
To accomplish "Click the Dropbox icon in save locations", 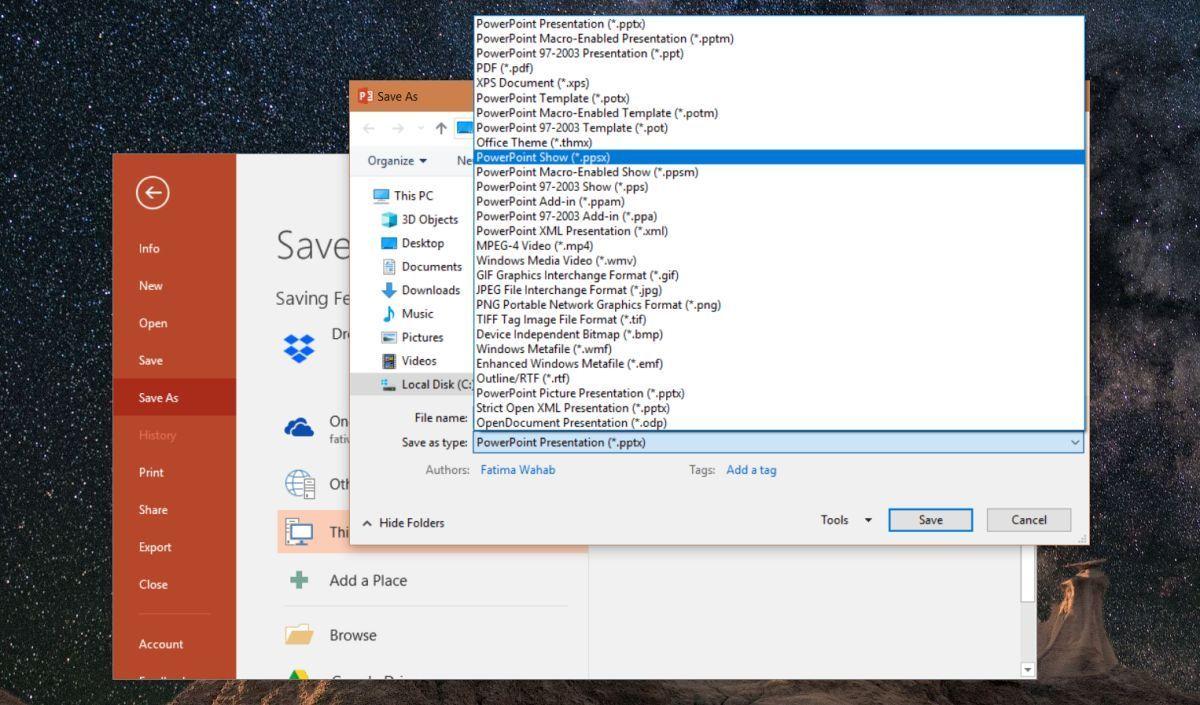I will pyautogui.click(x=299, y=347).
